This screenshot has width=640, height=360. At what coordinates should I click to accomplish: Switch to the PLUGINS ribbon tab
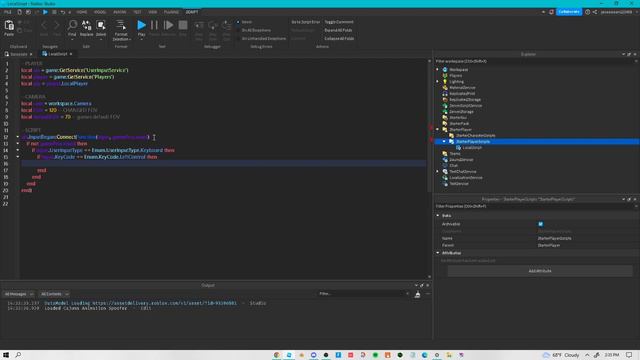click(171, 12)
